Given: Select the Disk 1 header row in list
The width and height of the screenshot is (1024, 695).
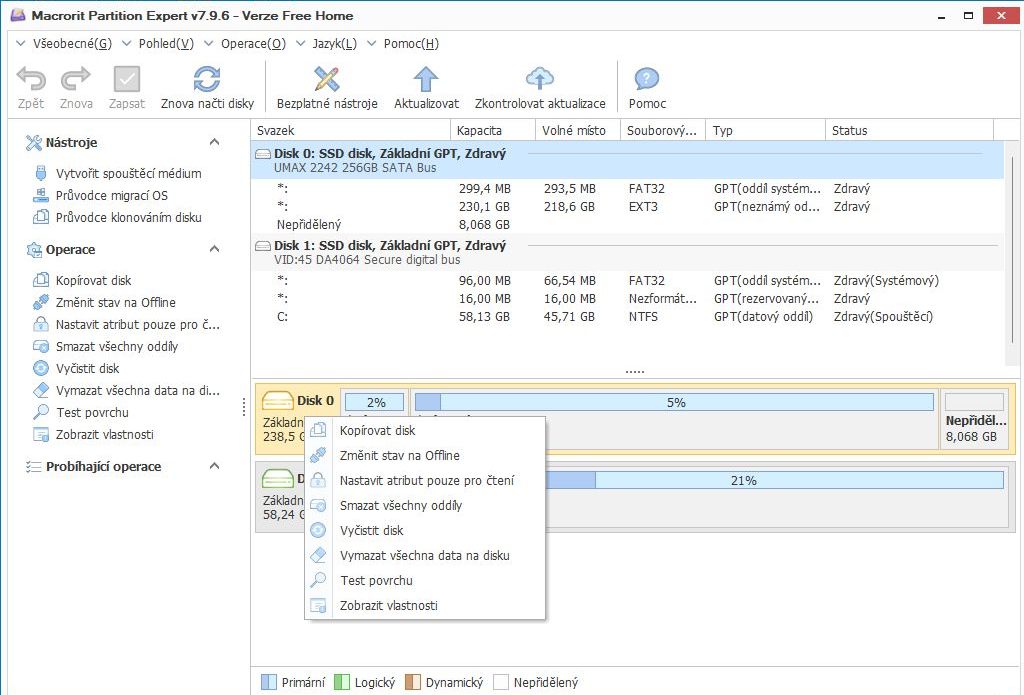Looking at the screenshot, I should [x=390, y=245].
